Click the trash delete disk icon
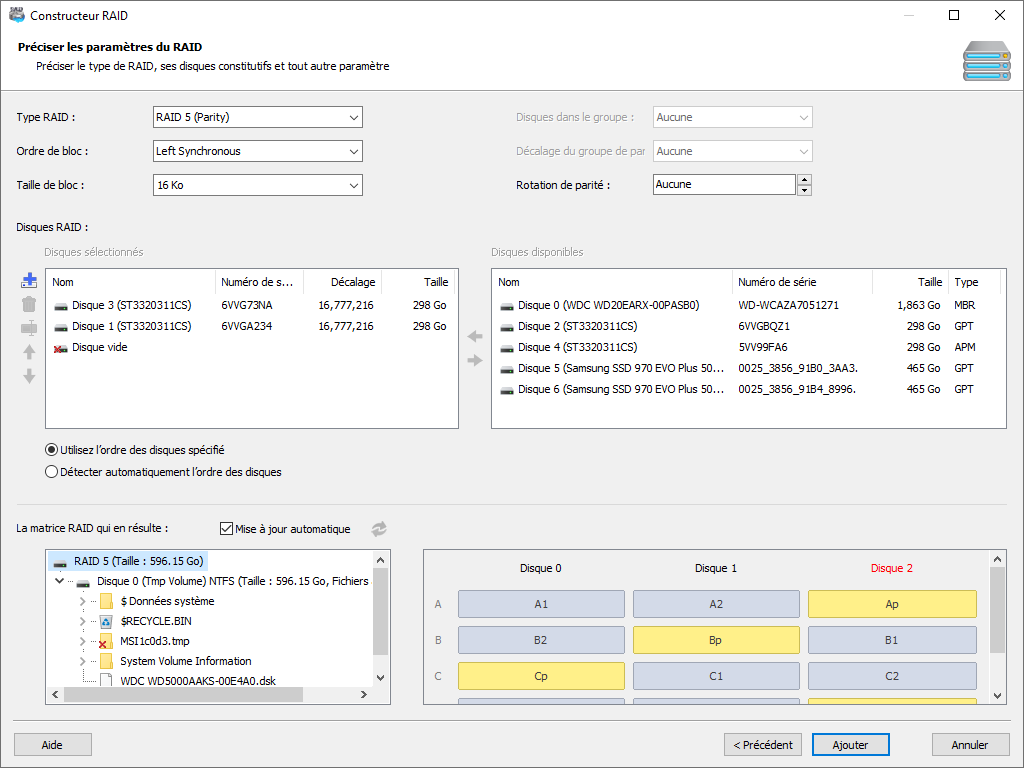This screenshot has height=768, width=1024. point(29,304)
